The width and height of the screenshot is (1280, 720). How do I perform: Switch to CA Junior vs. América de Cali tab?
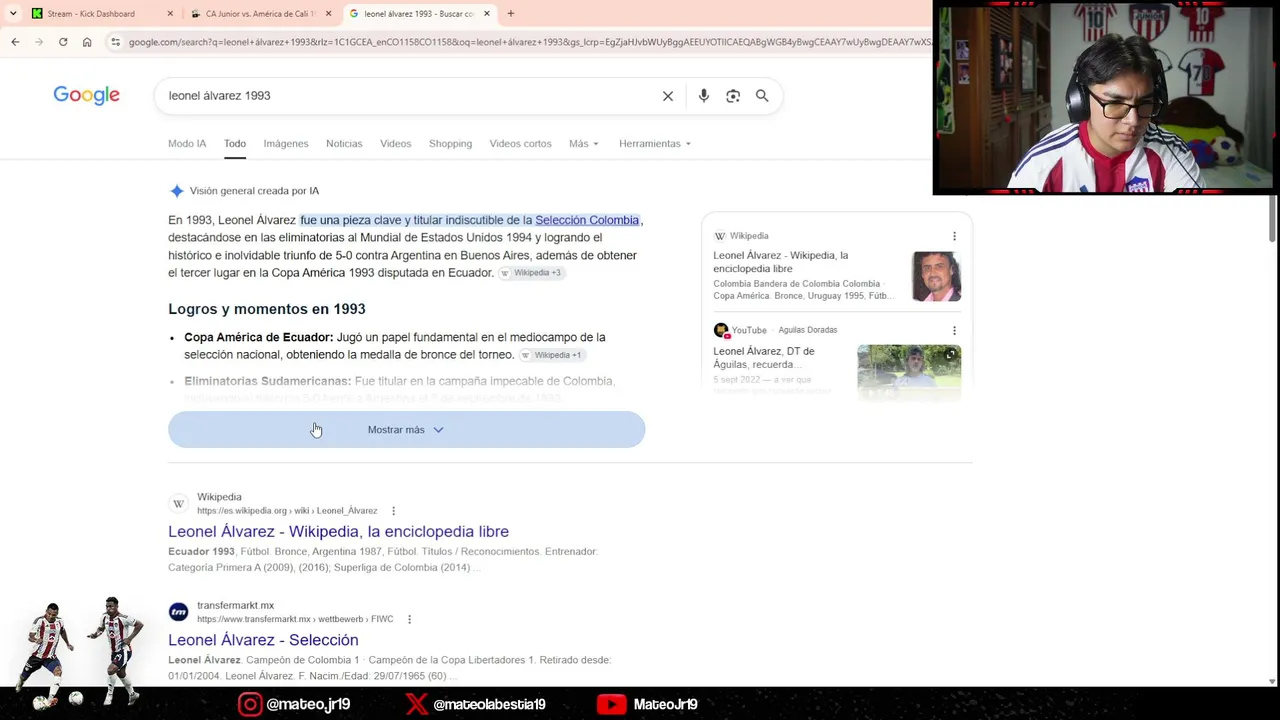[x=260, y=14]
